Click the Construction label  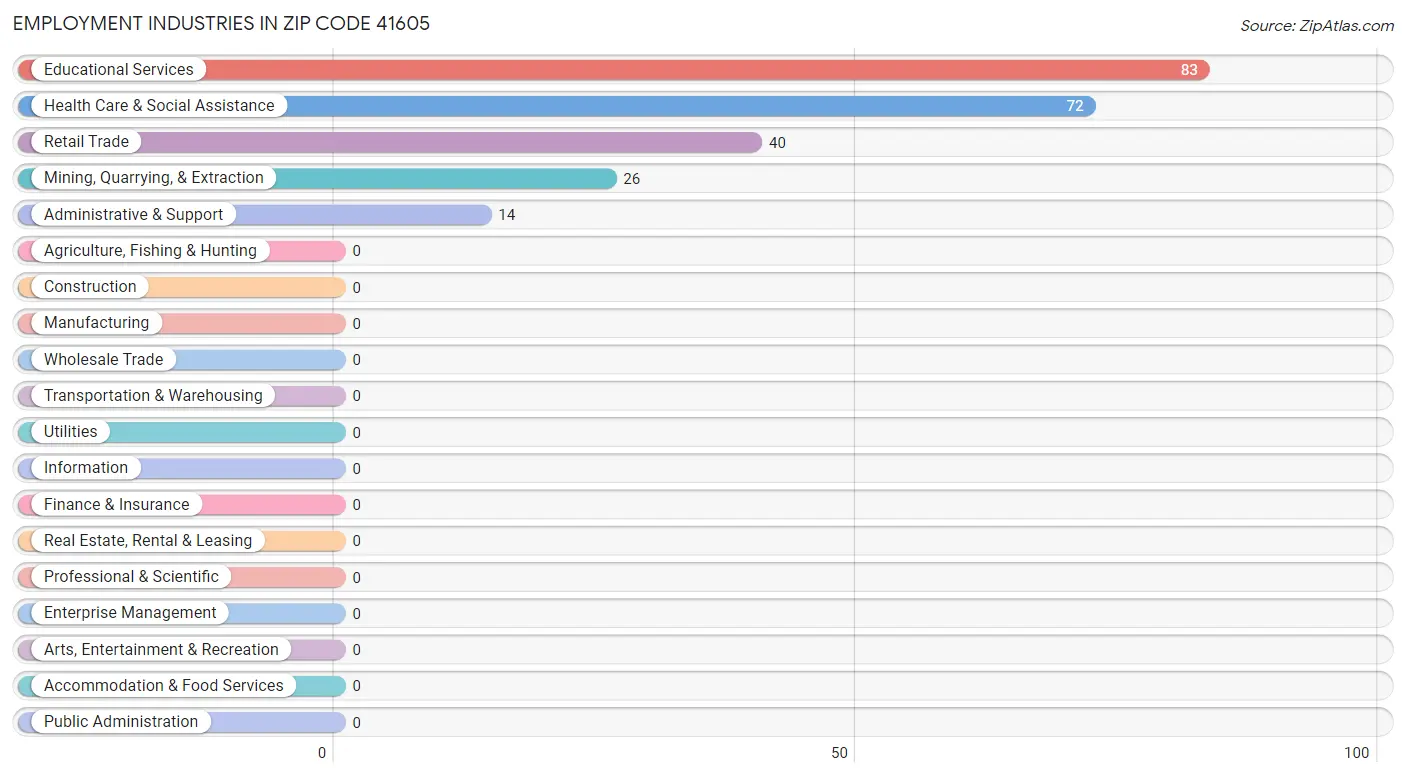[x=90, y=286]
